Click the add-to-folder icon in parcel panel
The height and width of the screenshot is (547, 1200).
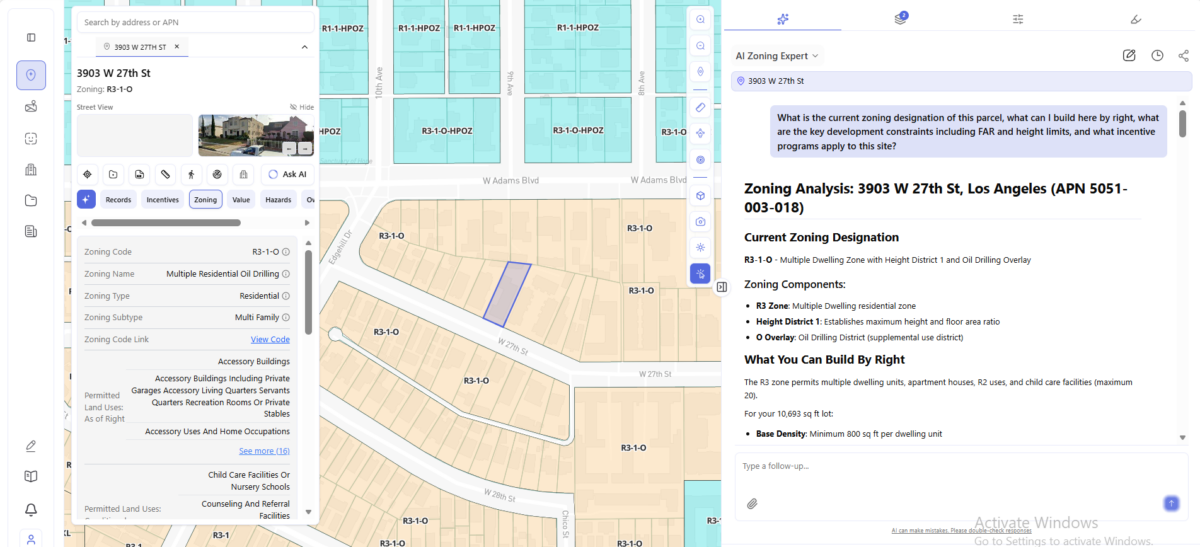114,174
